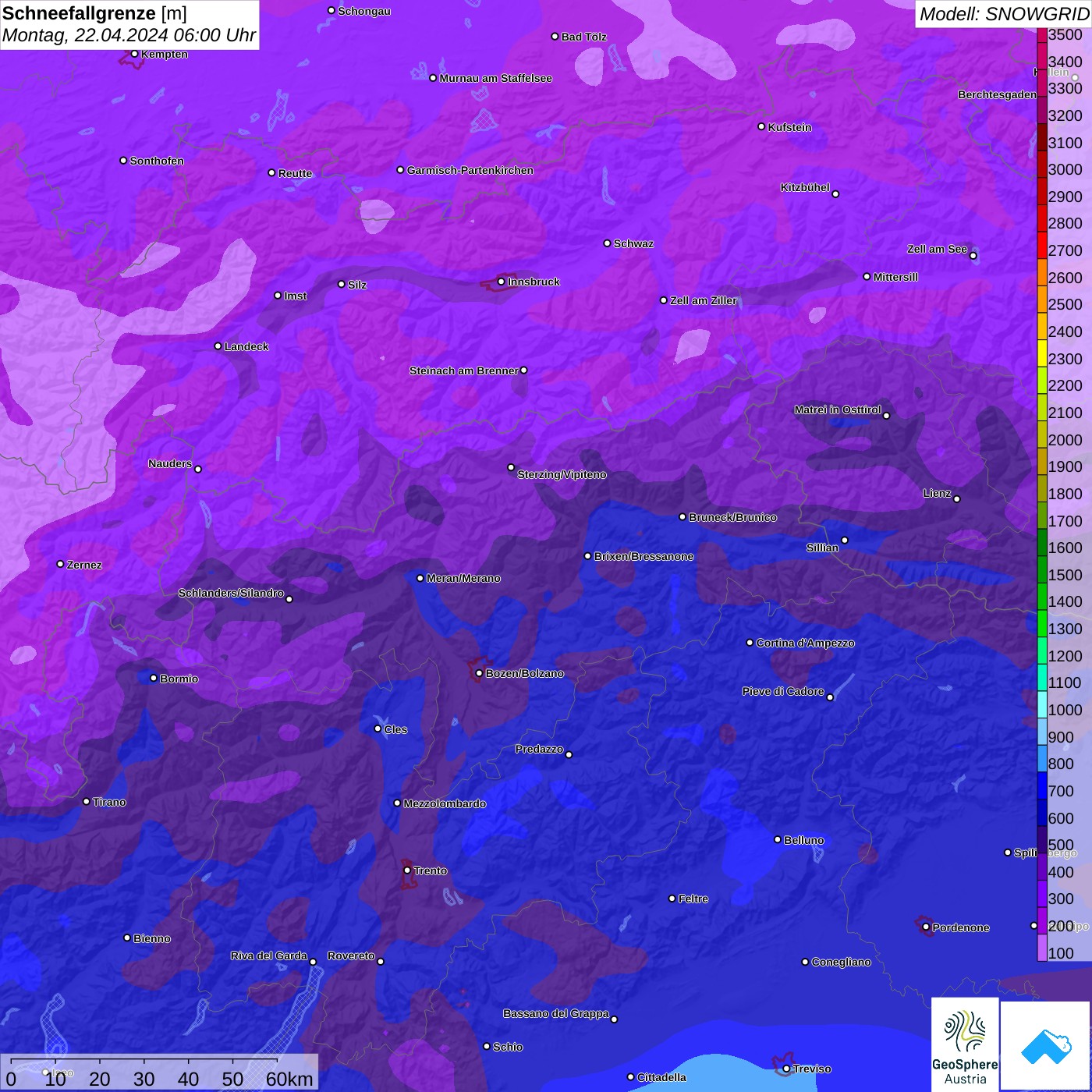
Task: Click the Mezzolombardo label
Action: 445,803
